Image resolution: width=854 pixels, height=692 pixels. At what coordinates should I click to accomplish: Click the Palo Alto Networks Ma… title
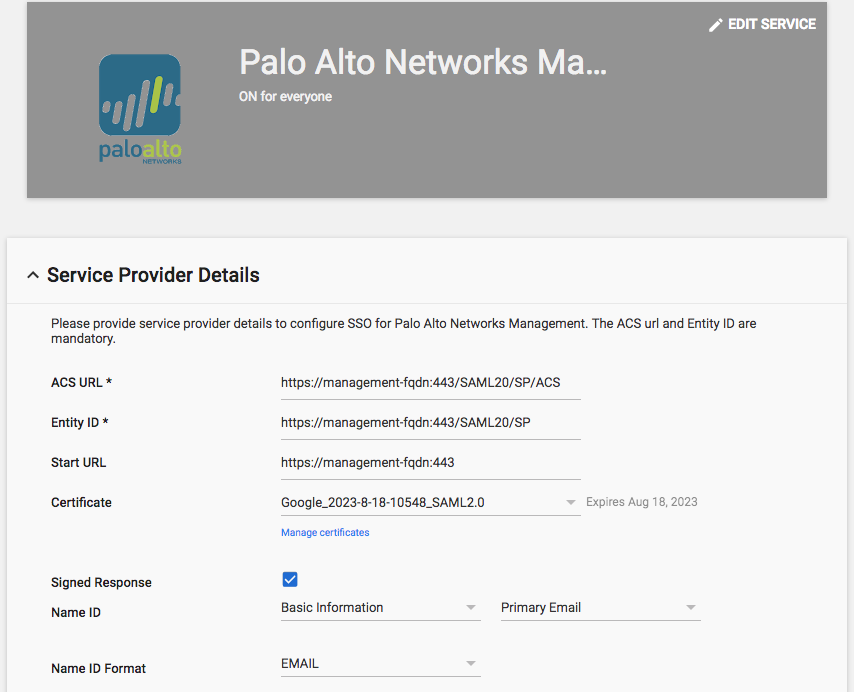[423, 62]
